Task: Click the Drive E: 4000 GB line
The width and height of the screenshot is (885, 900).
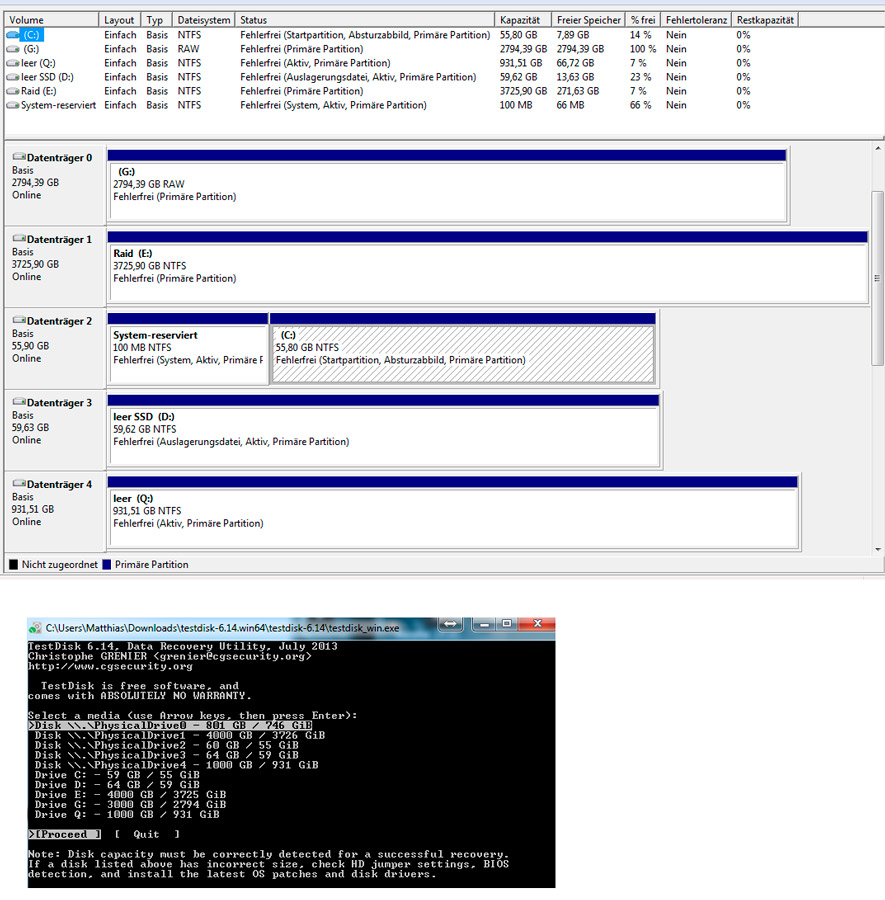Action: (x=130, y=795)
